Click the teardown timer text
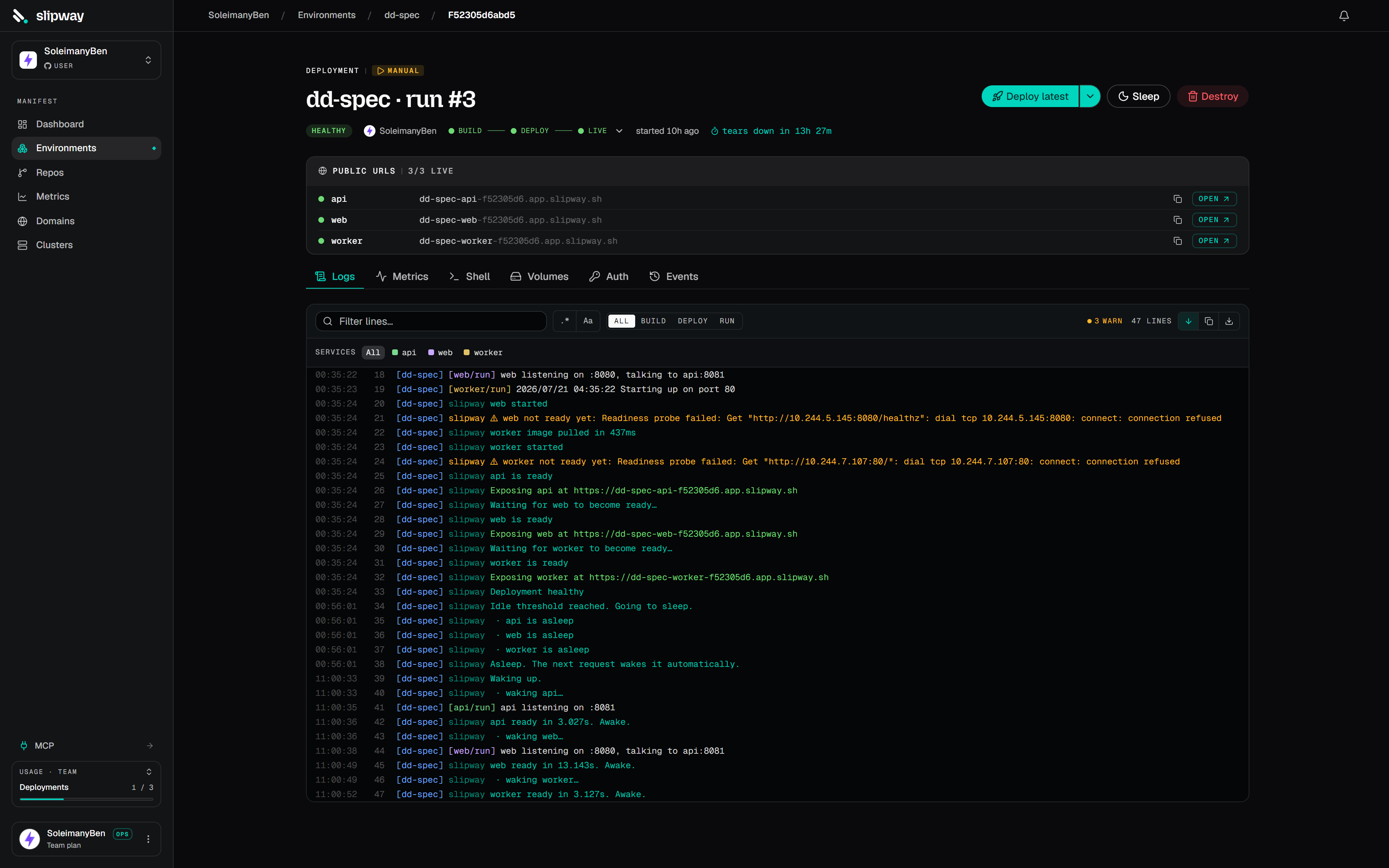This screenshot has width=1389, height=868. [x=771, y=131]
